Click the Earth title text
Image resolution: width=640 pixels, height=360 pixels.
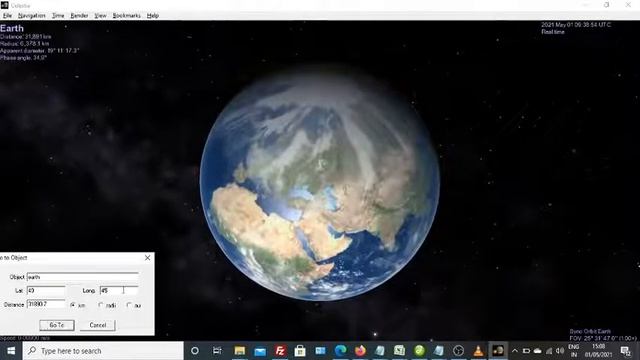(12, 28)
